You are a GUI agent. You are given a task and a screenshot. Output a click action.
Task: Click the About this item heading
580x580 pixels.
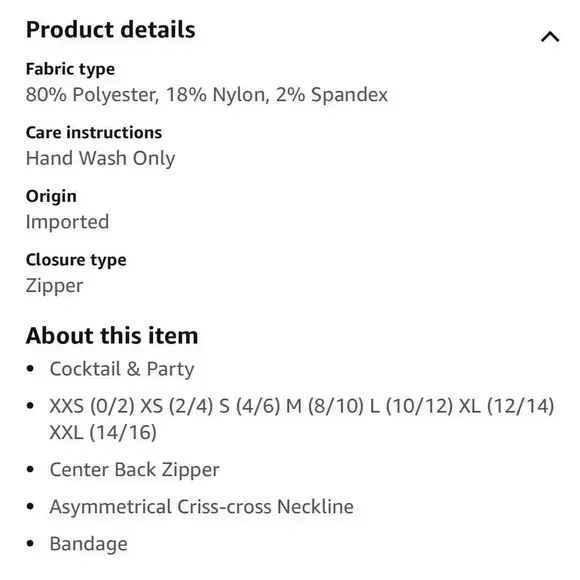click(x=112, y=335)
